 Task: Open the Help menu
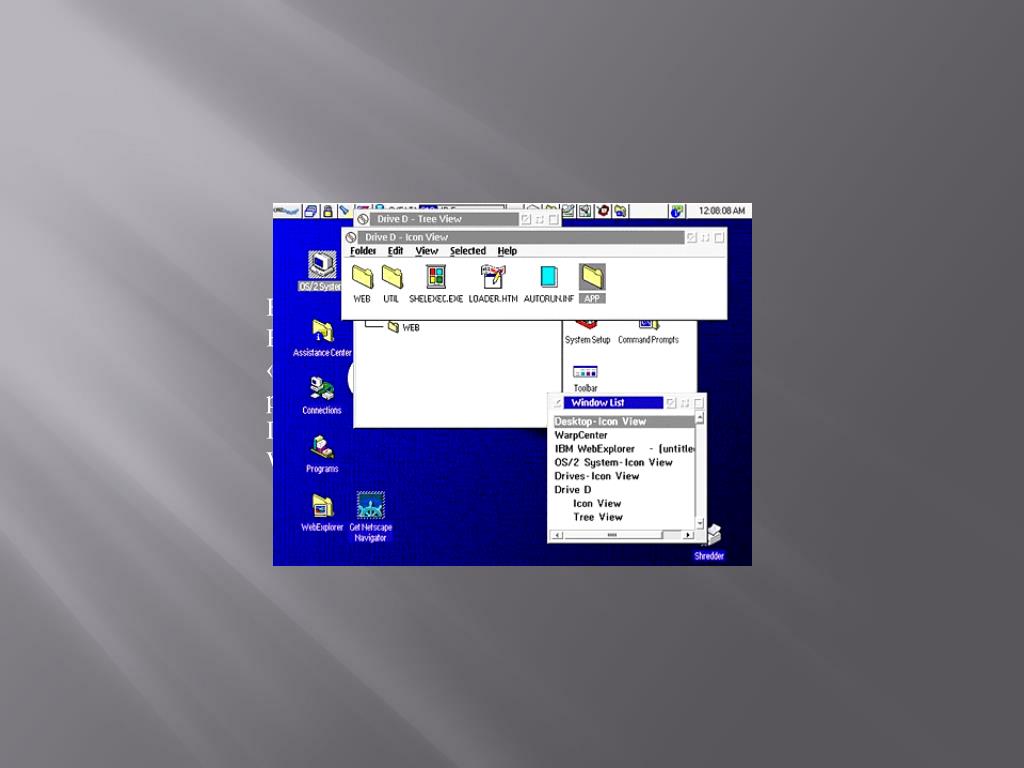coord(507,251)
